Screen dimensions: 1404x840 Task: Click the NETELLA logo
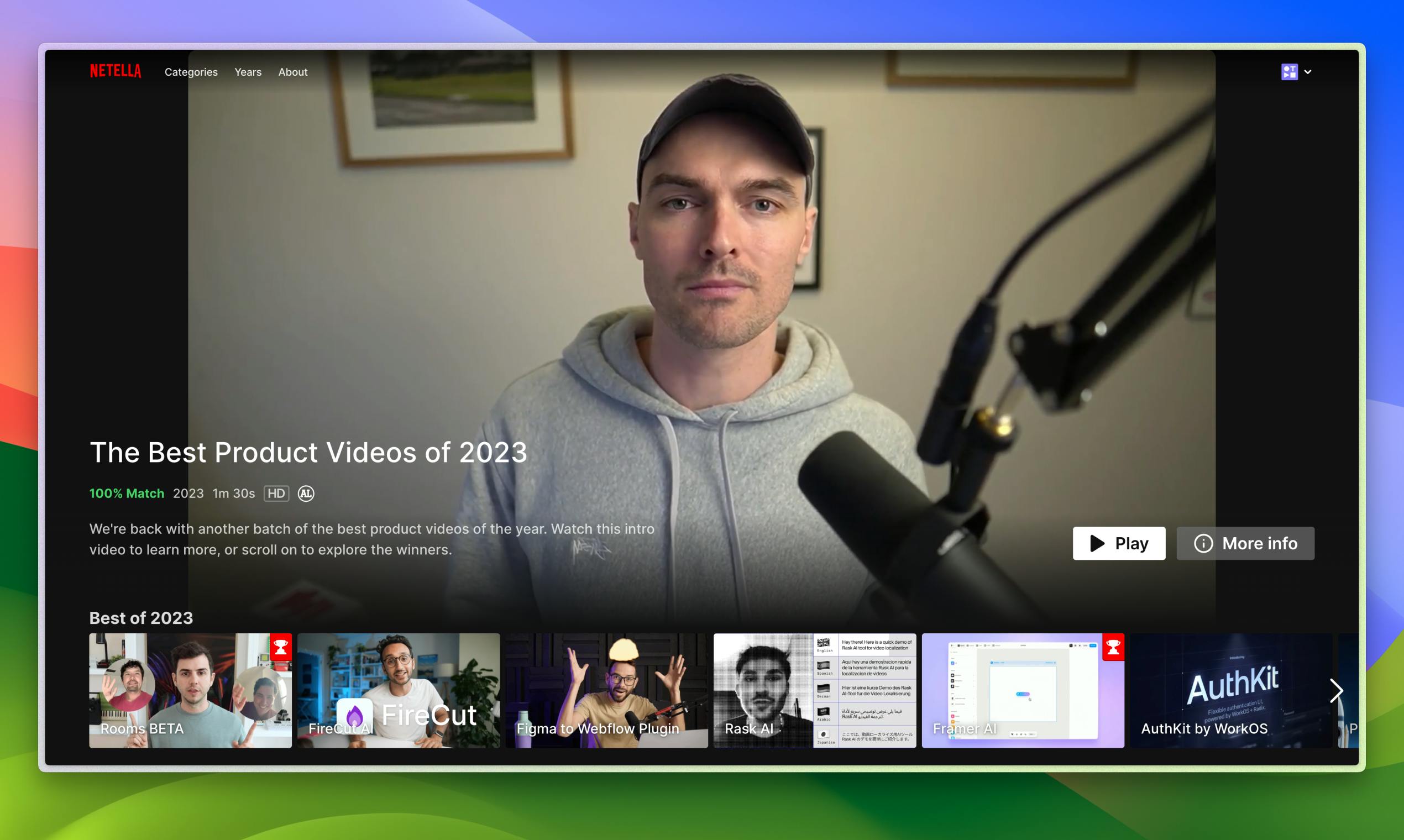tap(116, 71)
